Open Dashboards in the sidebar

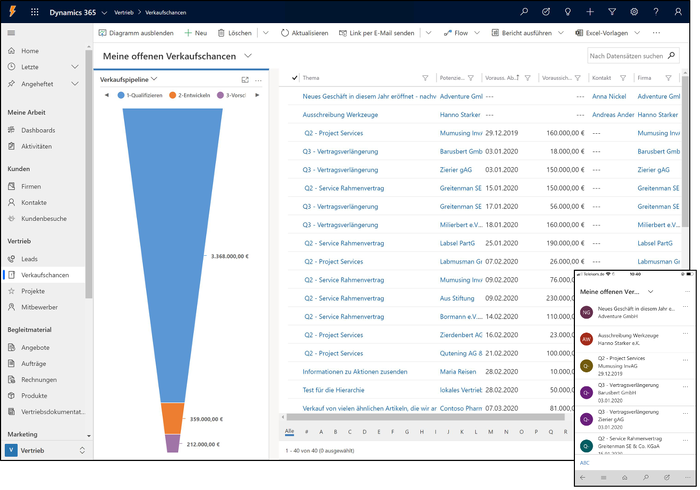(x=38, y=130)
